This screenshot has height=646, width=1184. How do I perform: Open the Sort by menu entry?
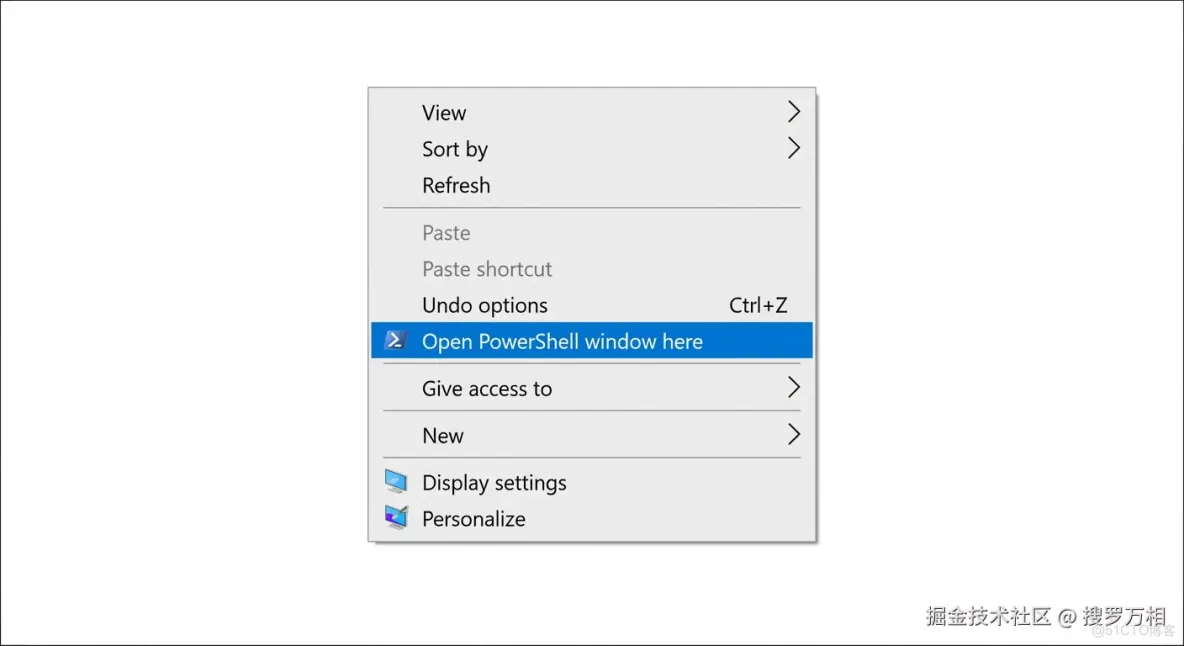click(455, 148)
